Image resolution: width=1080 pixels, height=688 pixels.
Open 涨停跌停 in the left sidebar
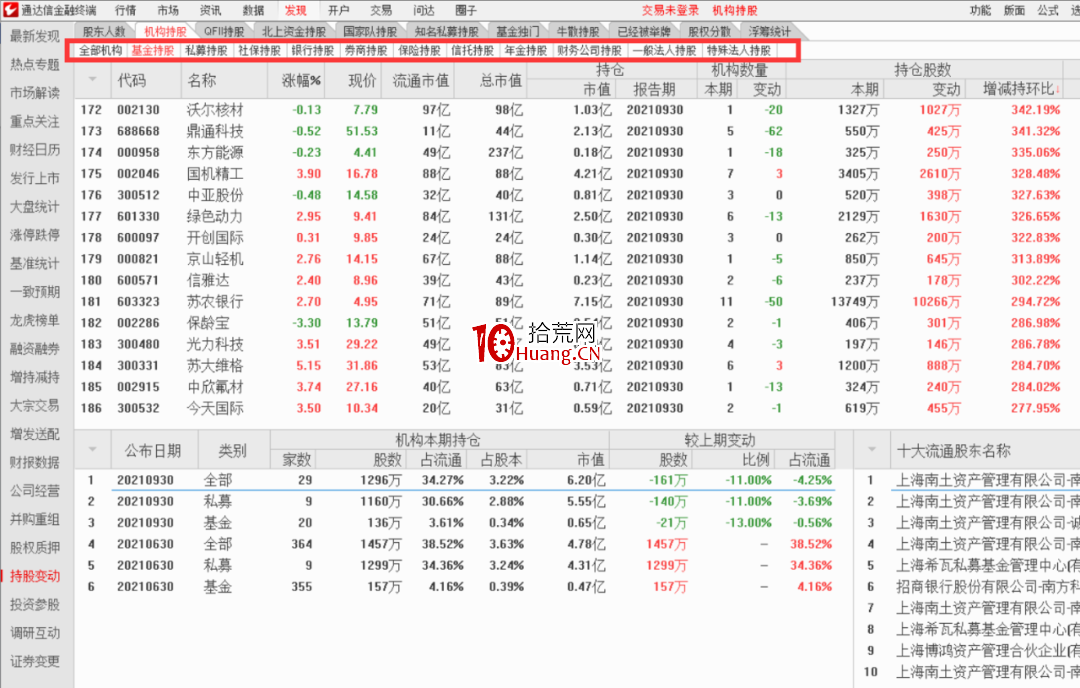point(34,235)
